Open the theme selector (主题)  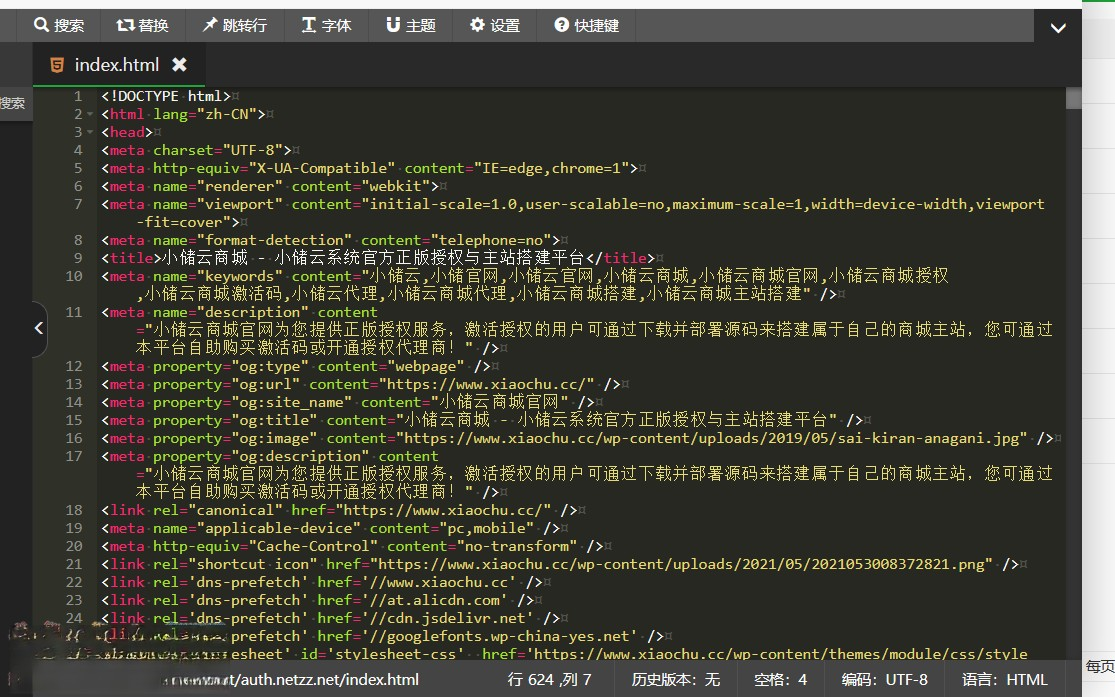click(x=410, y=26)
